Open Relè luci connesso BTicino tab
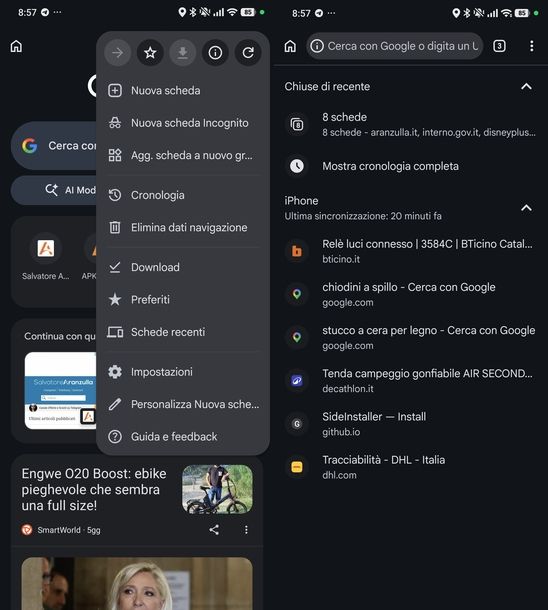The height and width of the screenshot is (610, 548). [411, 251]
